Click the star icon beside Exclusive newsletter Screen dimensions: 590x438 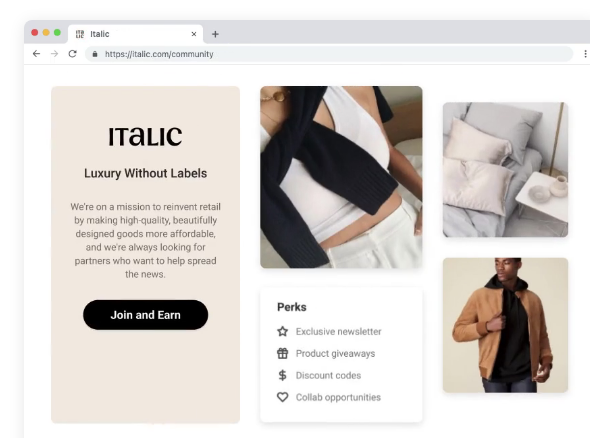[283, 332]
